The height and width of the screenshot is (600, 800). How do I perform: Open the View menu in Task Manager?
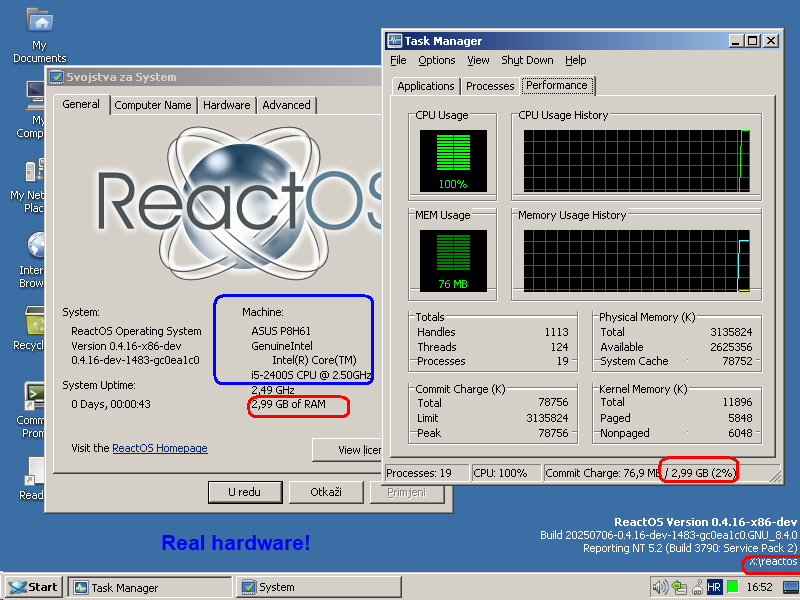point(478,60)
